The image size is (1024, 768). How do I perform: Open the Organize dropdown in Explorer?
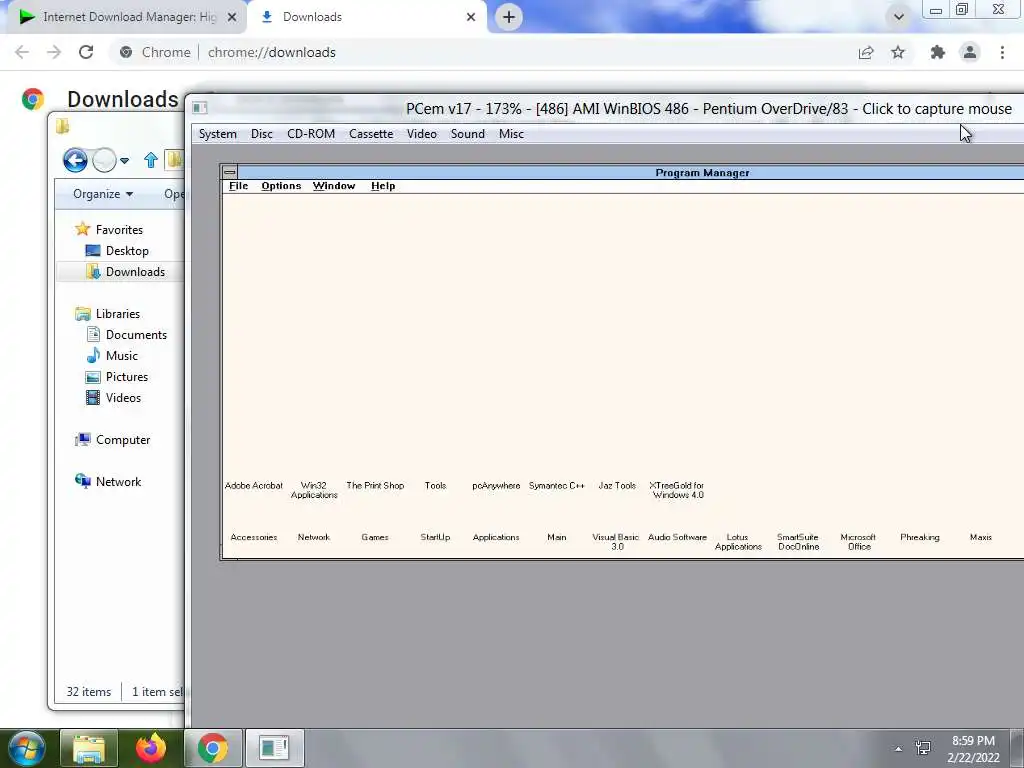pos(103,194)
